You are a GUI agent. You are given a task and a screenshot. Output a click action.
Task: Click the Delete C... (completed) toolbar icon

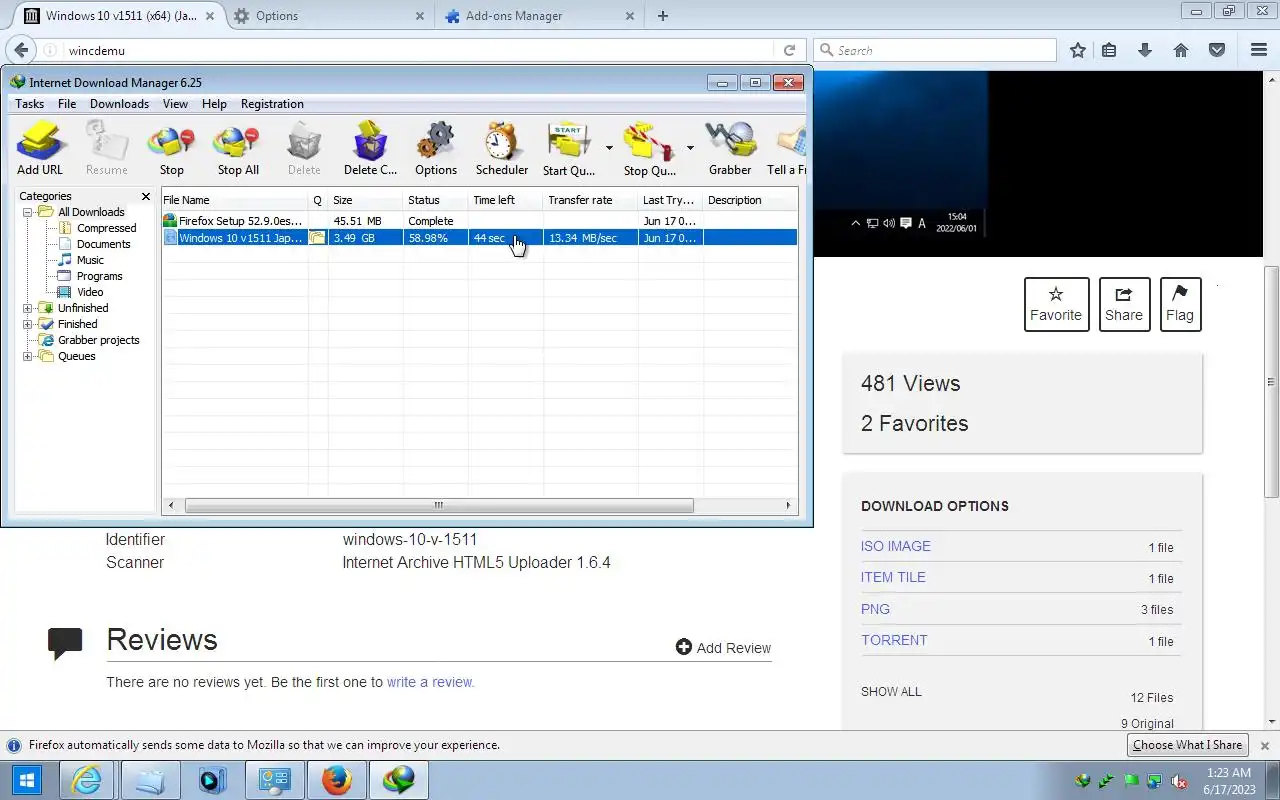[370, 148]
